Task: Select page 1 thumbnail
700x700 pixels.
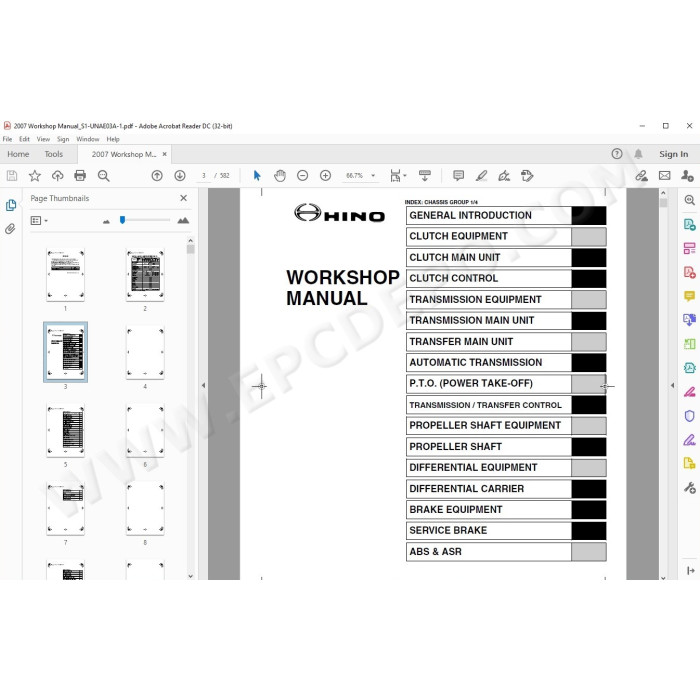Action: (66, 275)
